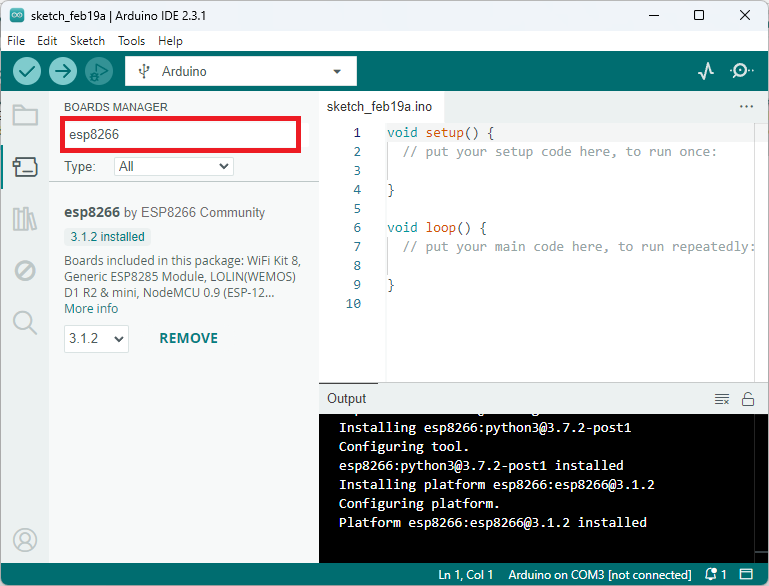Click the esp8266 search input field

pos(180,134)
